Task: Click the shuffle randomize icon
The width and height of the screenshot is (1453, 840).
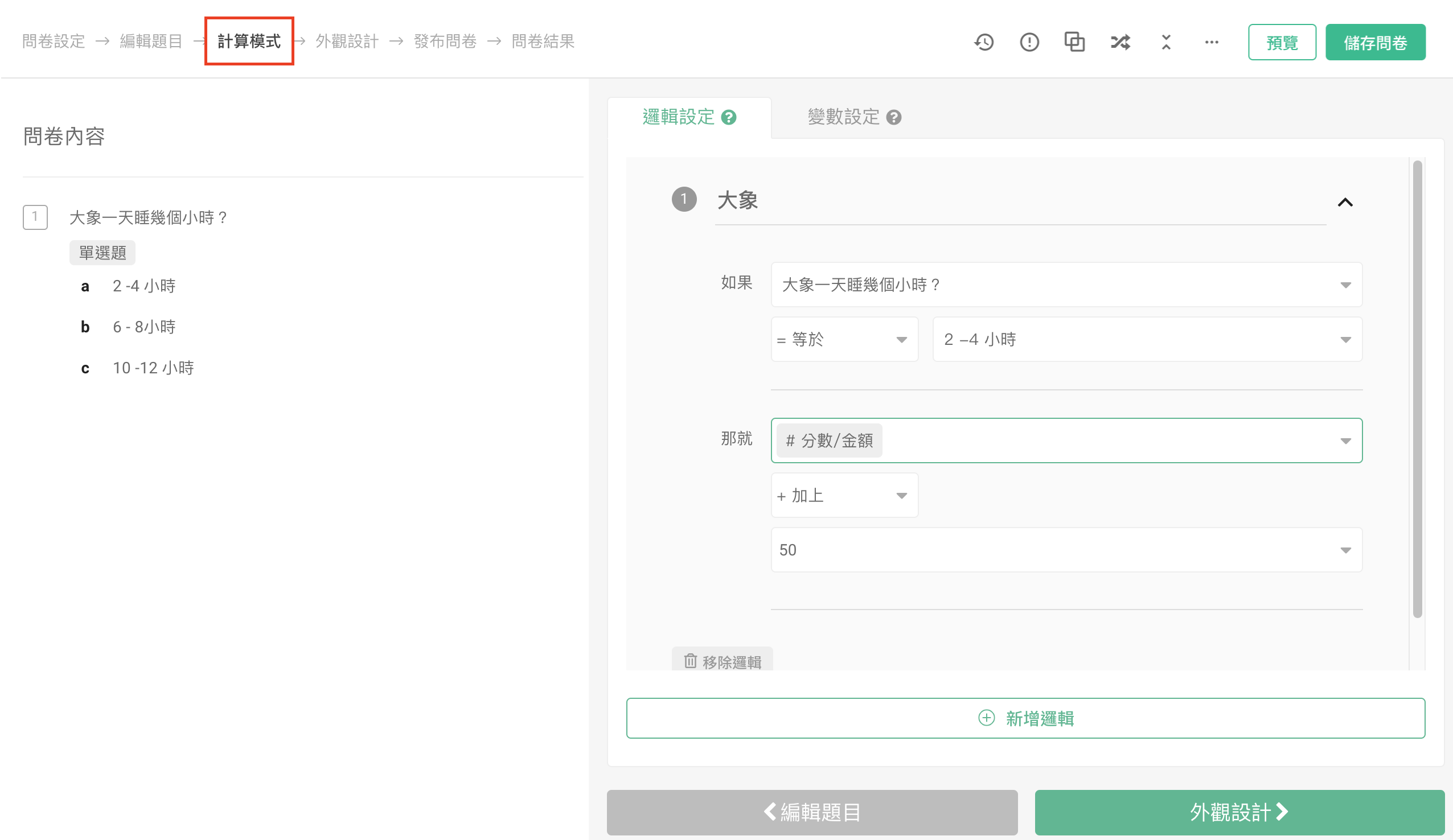Action: coord(1120,42)
